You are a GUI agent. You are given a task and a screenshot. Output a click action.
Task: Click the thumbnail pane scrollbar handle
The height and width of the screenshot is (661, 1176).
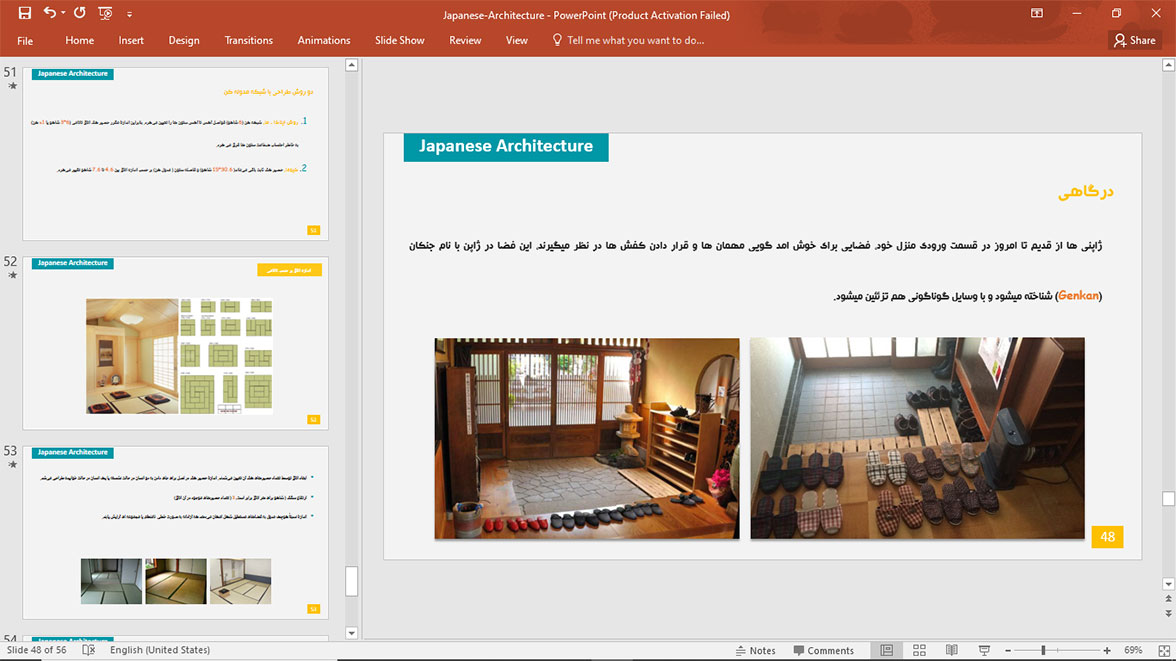pos(351,581)
